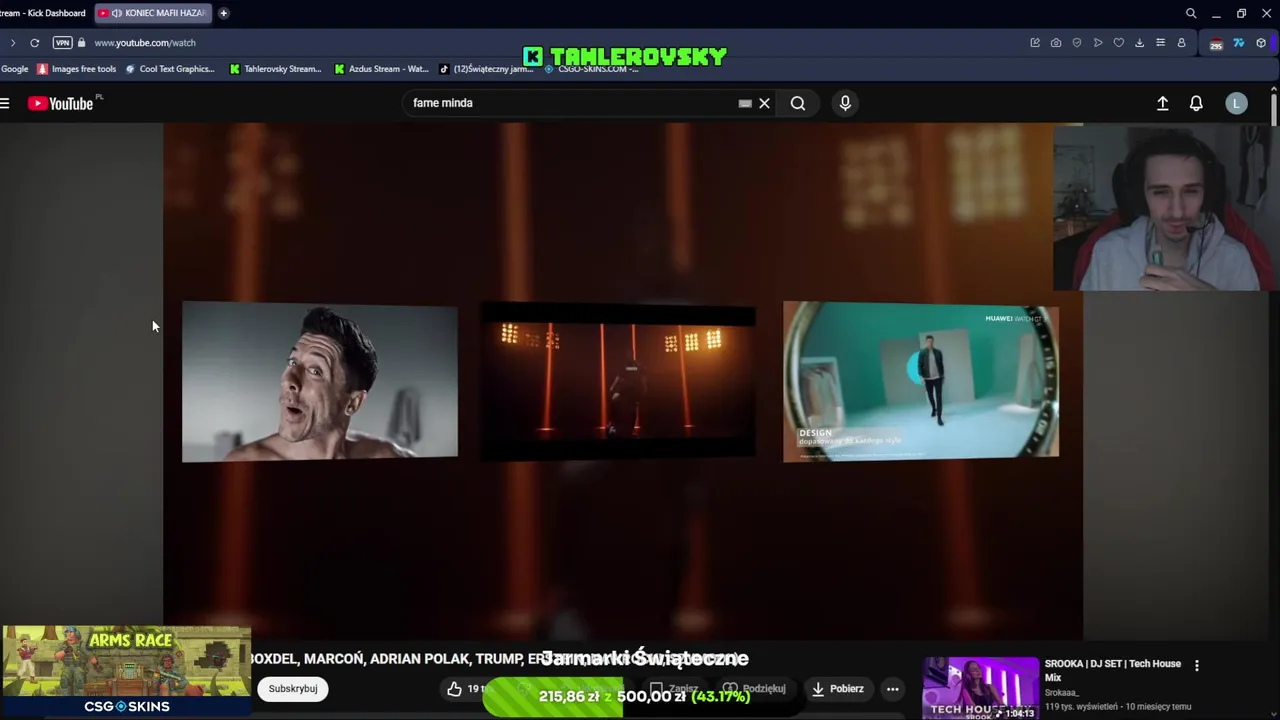This screenshot has width=1280, height=720.
Task: Open Tahlerovsky Stream bookmark
Action: click(276, 69)
